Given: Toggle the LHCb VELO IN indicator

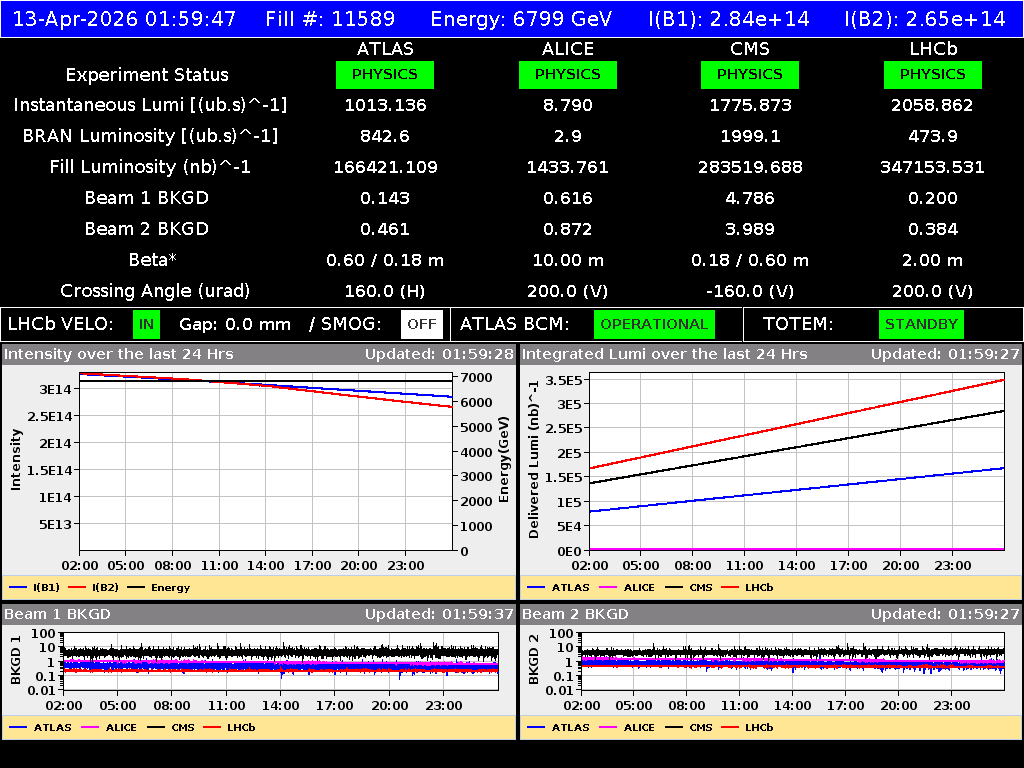Looking at the screenshot, I should (x=148, y=324).
